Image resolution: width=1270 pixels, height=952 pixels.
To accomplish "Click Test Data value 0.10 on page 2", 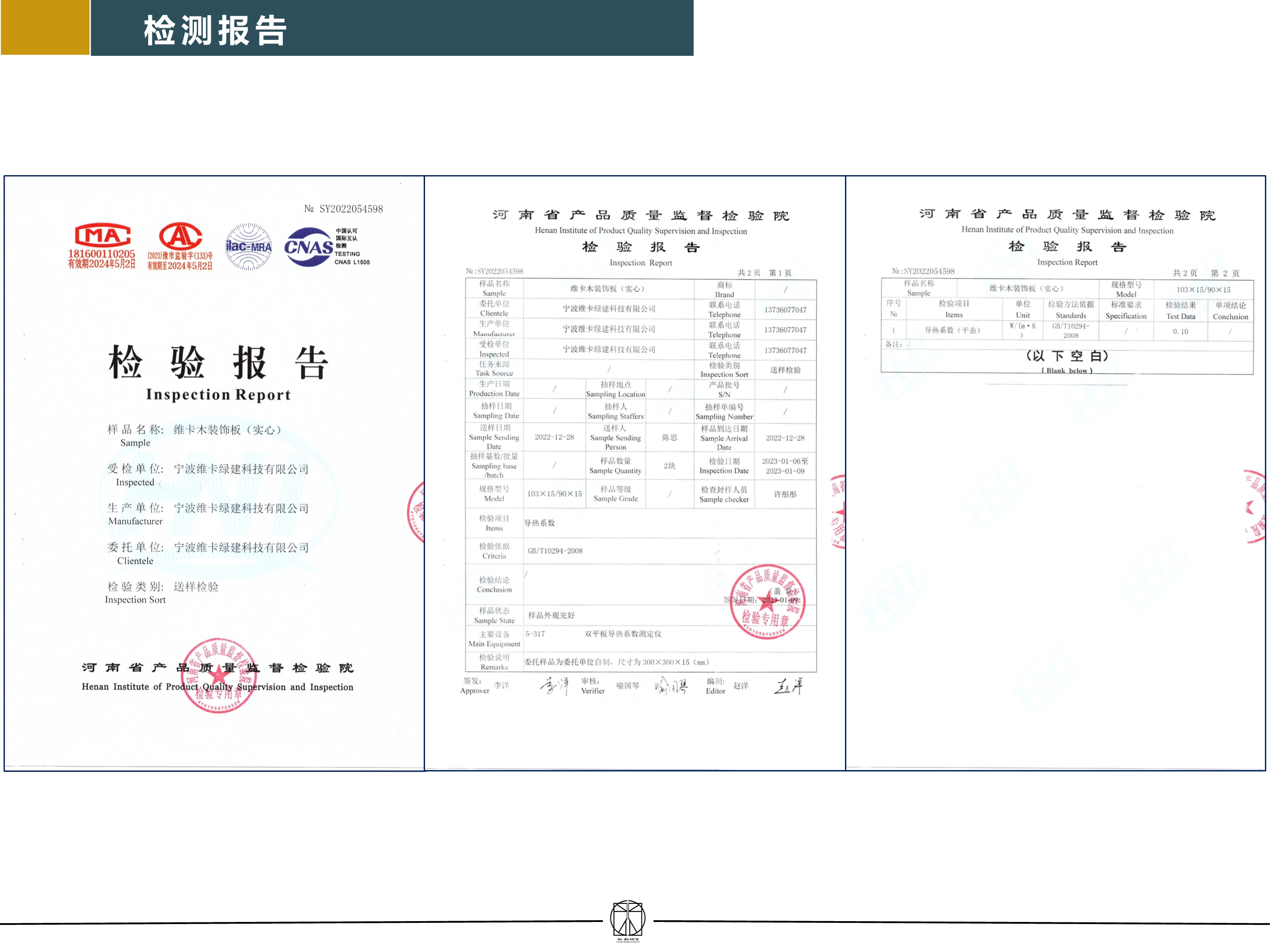I will tap(1180, 332).
